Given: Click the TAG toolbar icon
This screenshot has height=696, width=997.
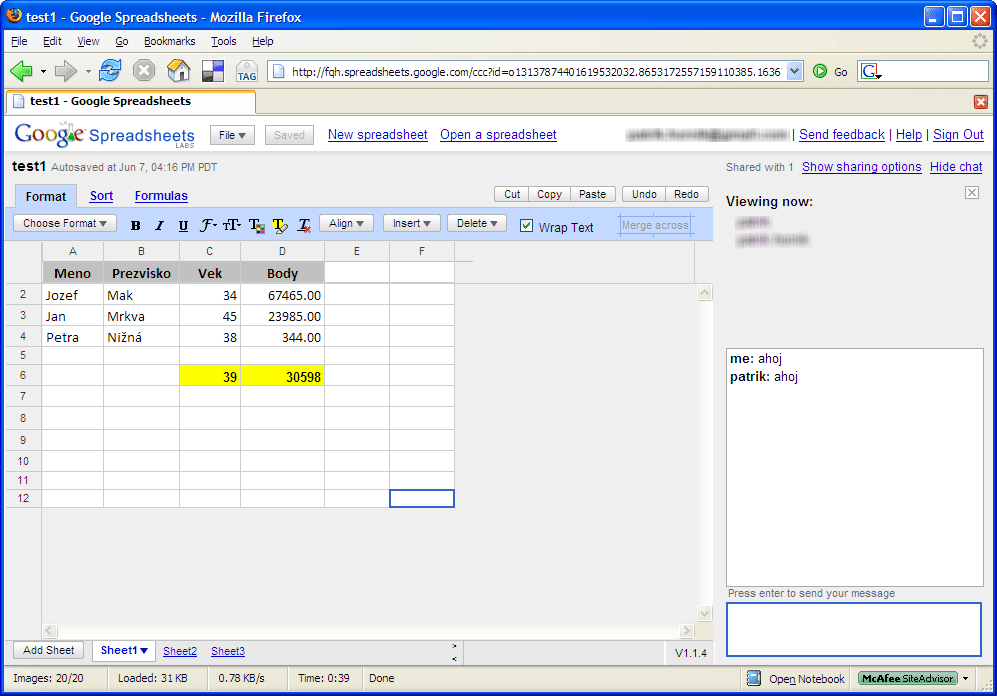Looking at the screenshot, I should [x=247, y=71].
